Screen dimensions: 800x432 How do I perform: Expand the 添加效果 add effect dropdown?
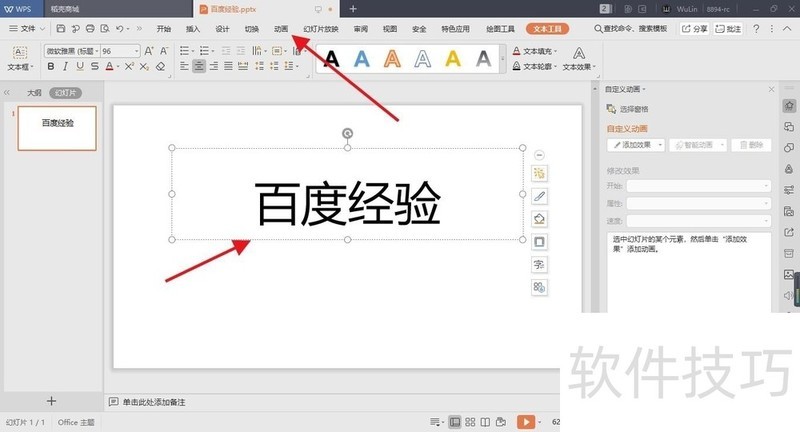pos(660,145)
